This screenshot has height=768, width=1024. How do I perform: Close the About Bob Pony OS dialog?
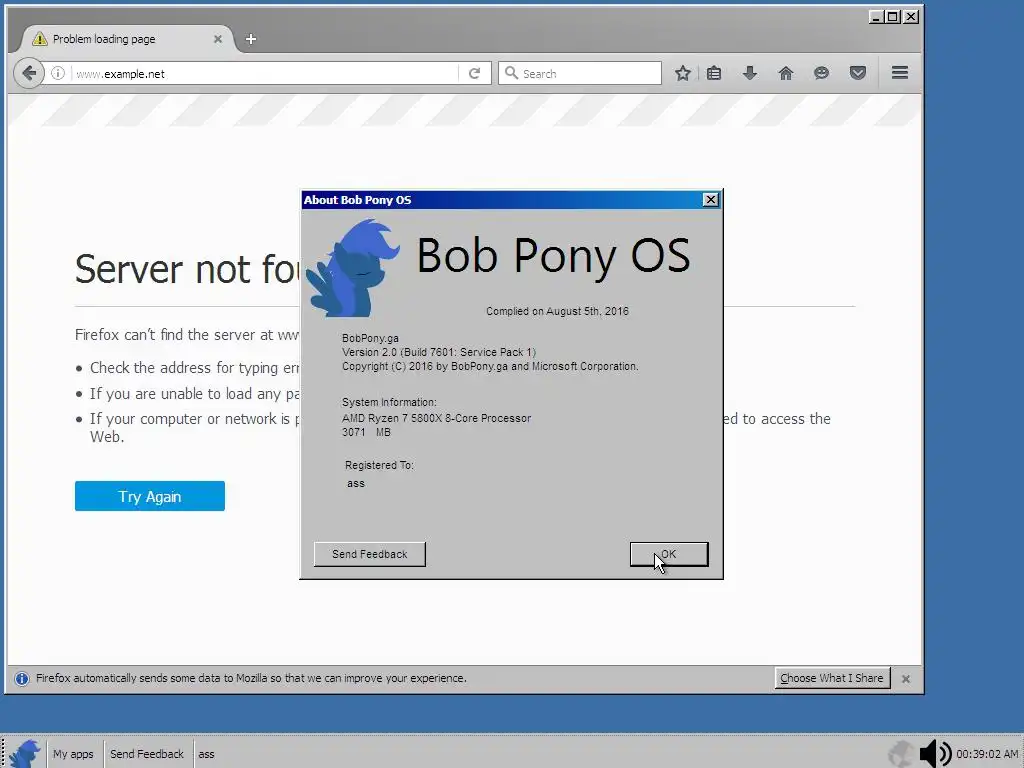point(711,200)
